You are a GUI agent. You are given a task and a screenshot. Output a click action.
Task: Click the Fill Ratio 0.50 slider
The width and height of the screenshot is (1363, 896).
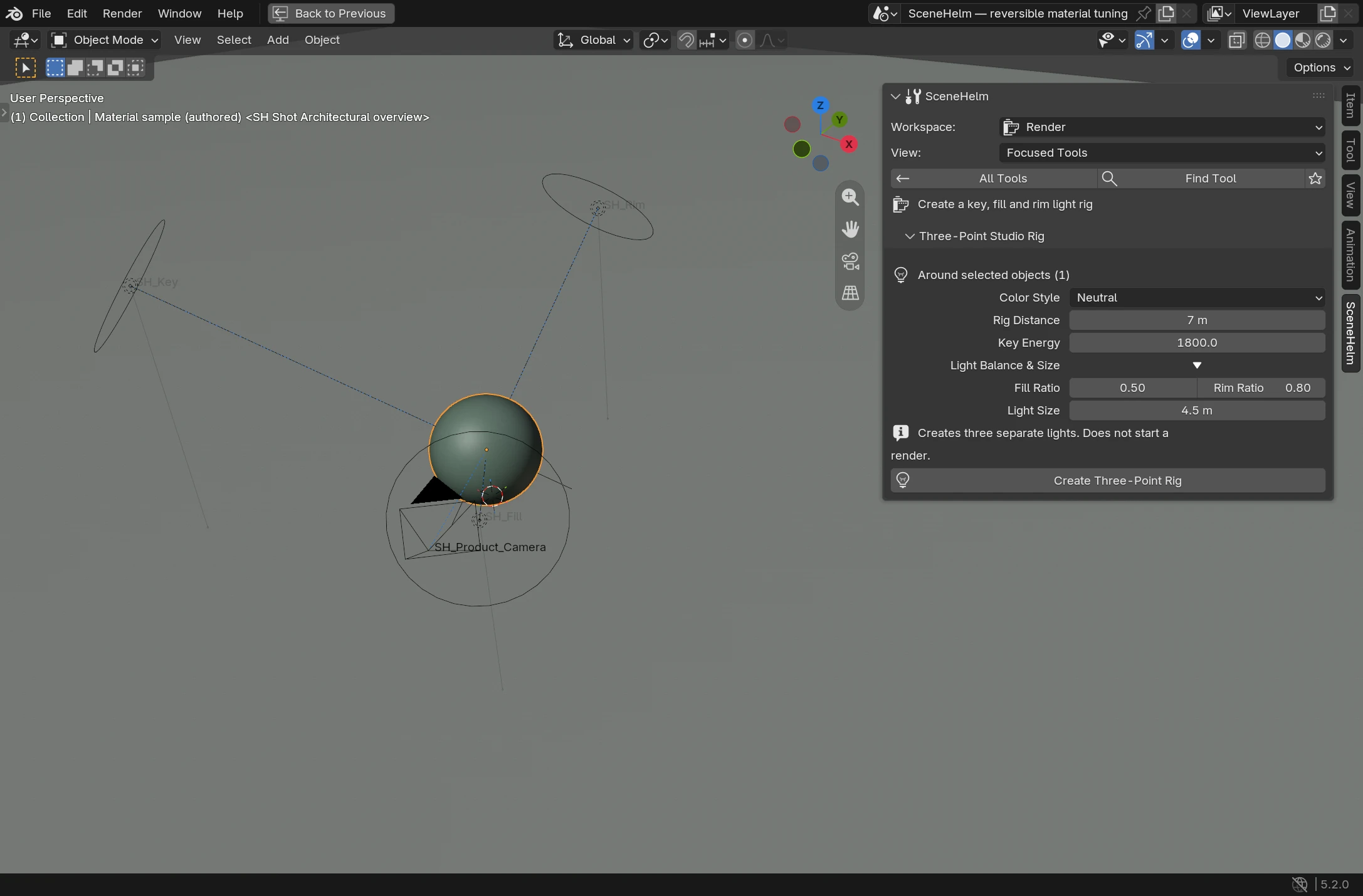[1132, 388]
